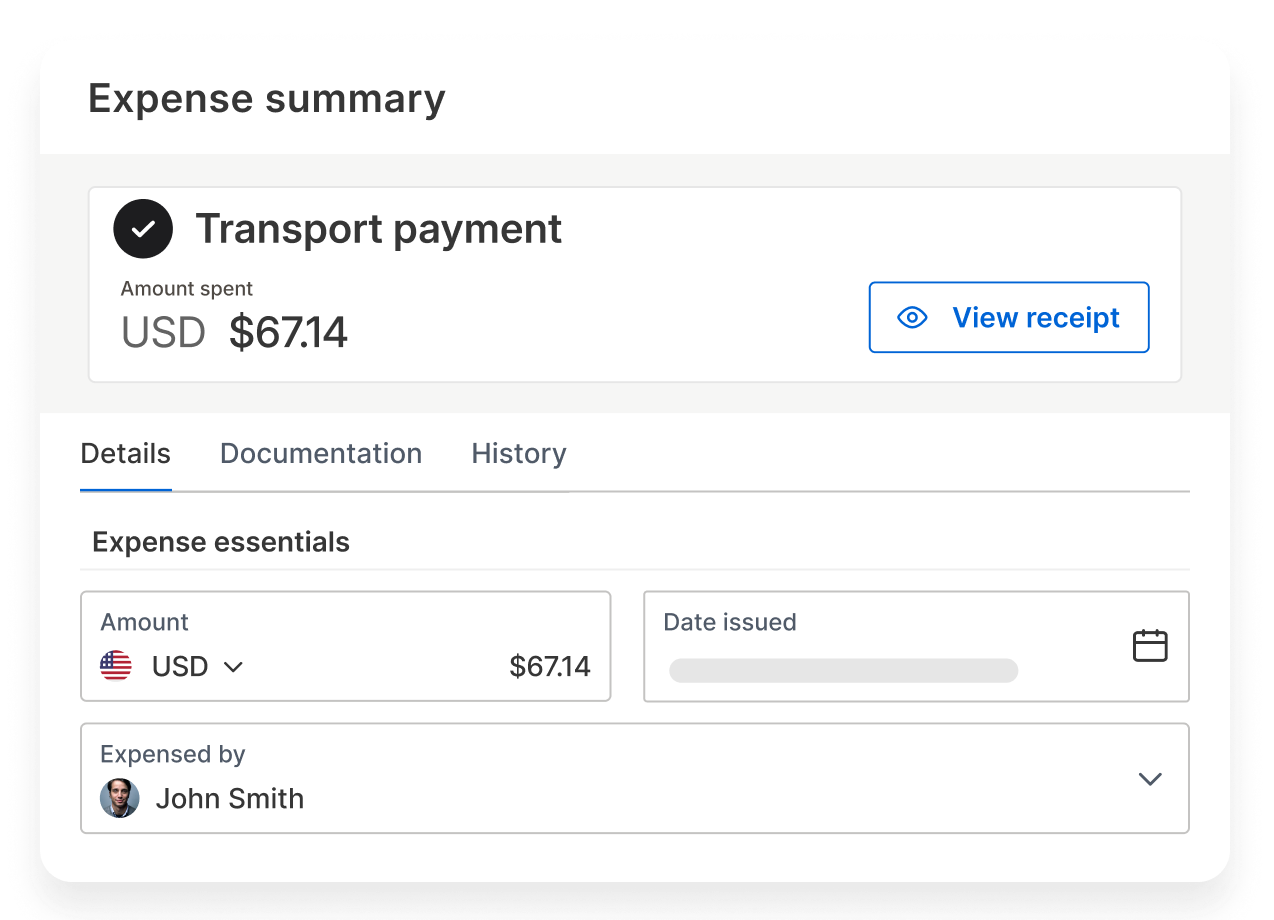Open the History tab
Screen dimensions: 1274x920
tap(518, 454)
